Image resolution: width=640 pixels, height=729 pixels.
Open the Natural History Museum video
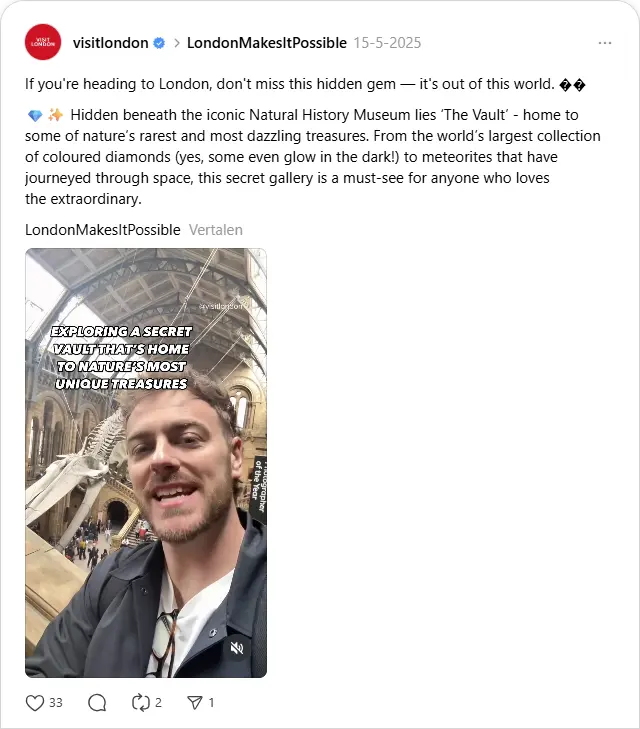coord(146,463)
